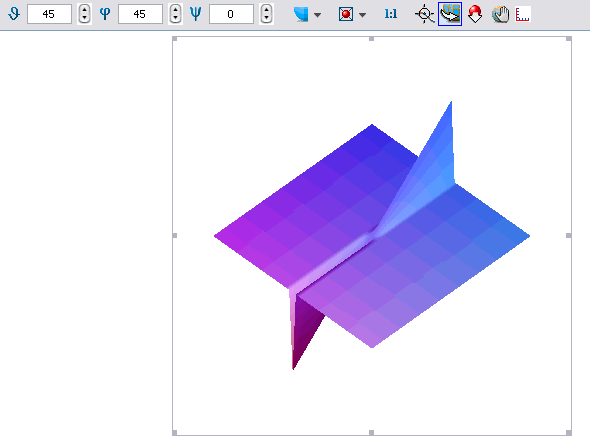590x440 pixels.
Task: Click the phi angle field showing 45
Action: click(140, 14)
